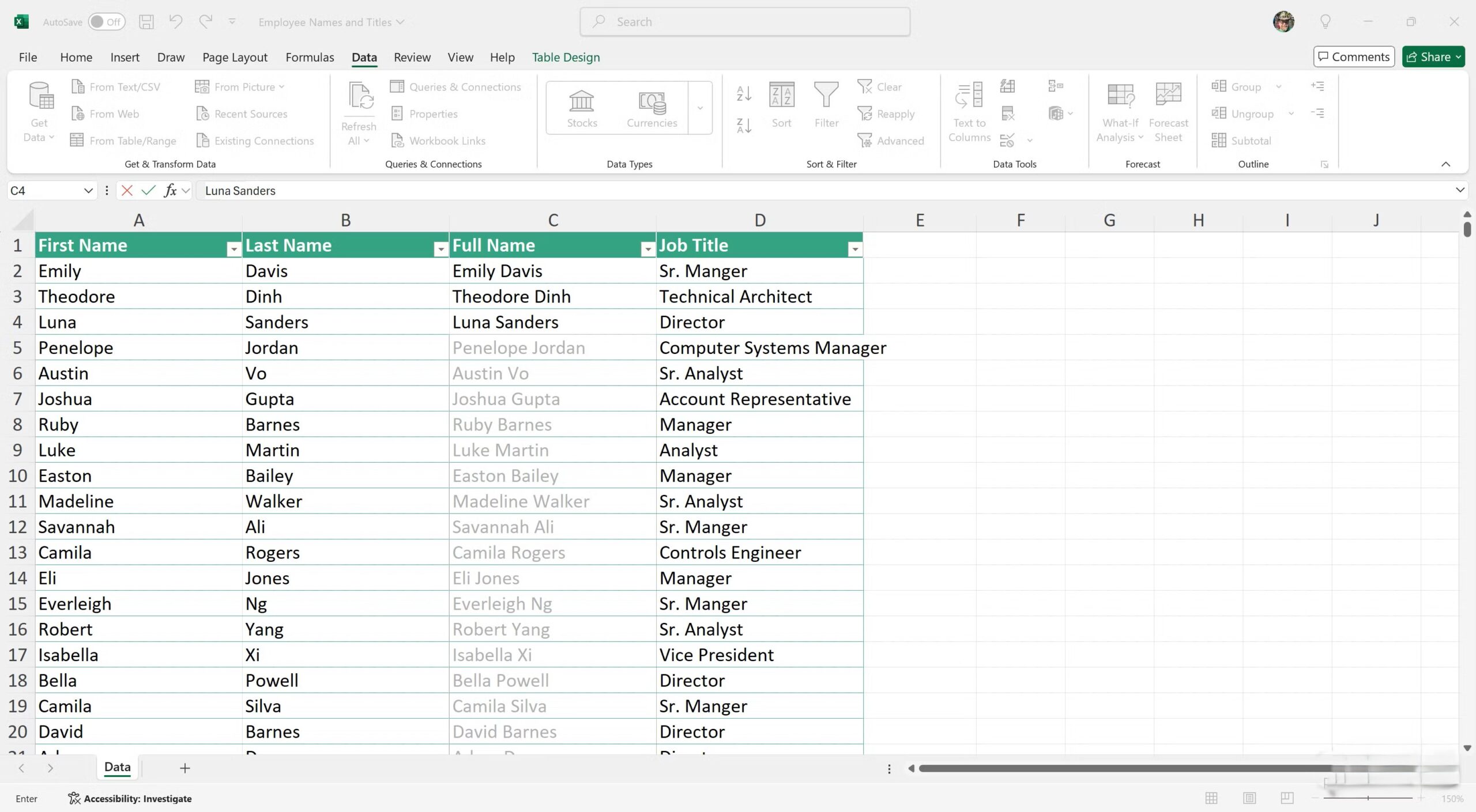Image resolution: width=1476 pixels, height=812 pixels.
Task: Open the Job Title column filter dropdown
Action: (x=854, y=248)
